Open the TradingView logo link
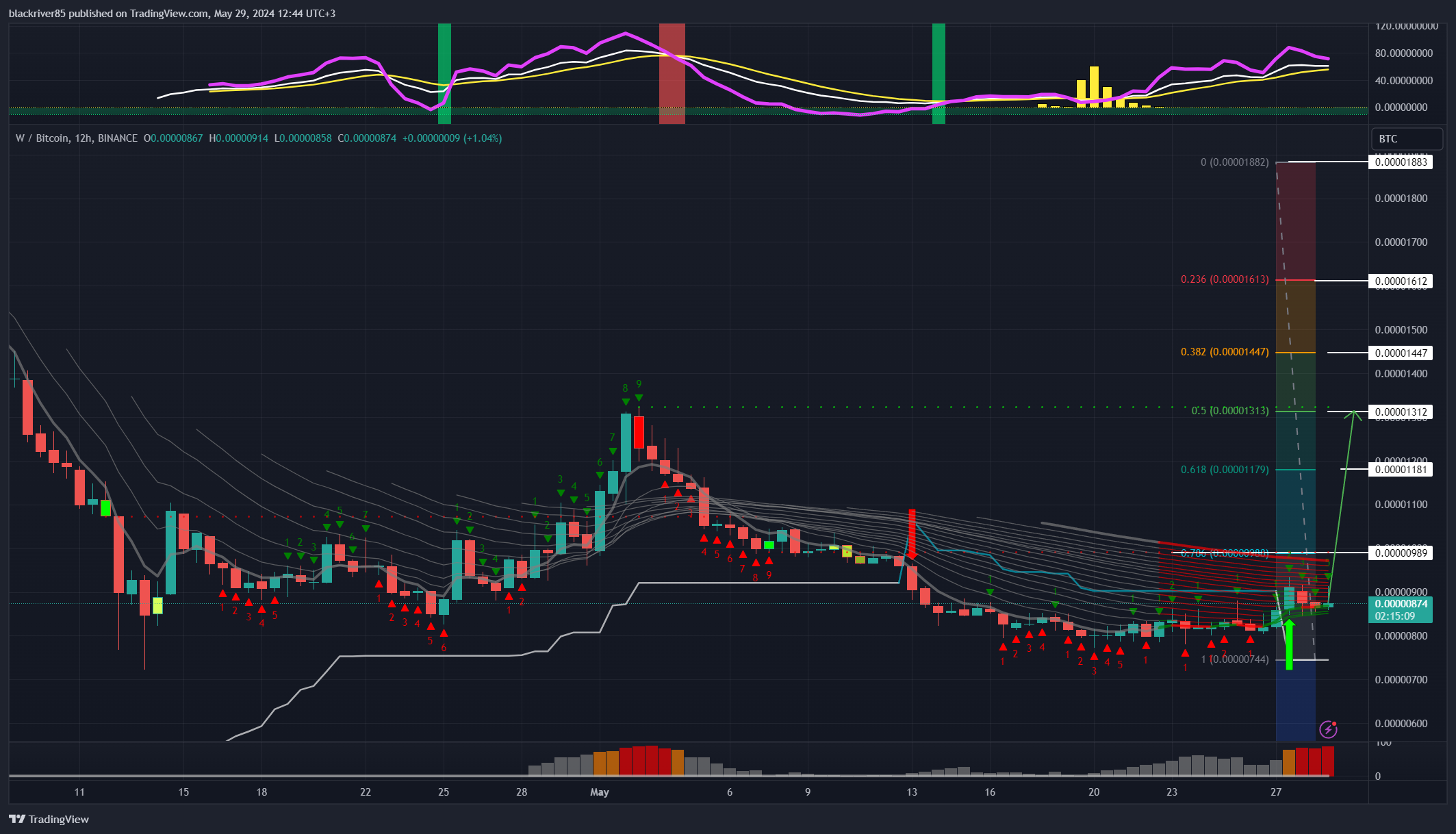Image resolution: width=1456 pixels, height=834 pixels. (x=49, y=819)
